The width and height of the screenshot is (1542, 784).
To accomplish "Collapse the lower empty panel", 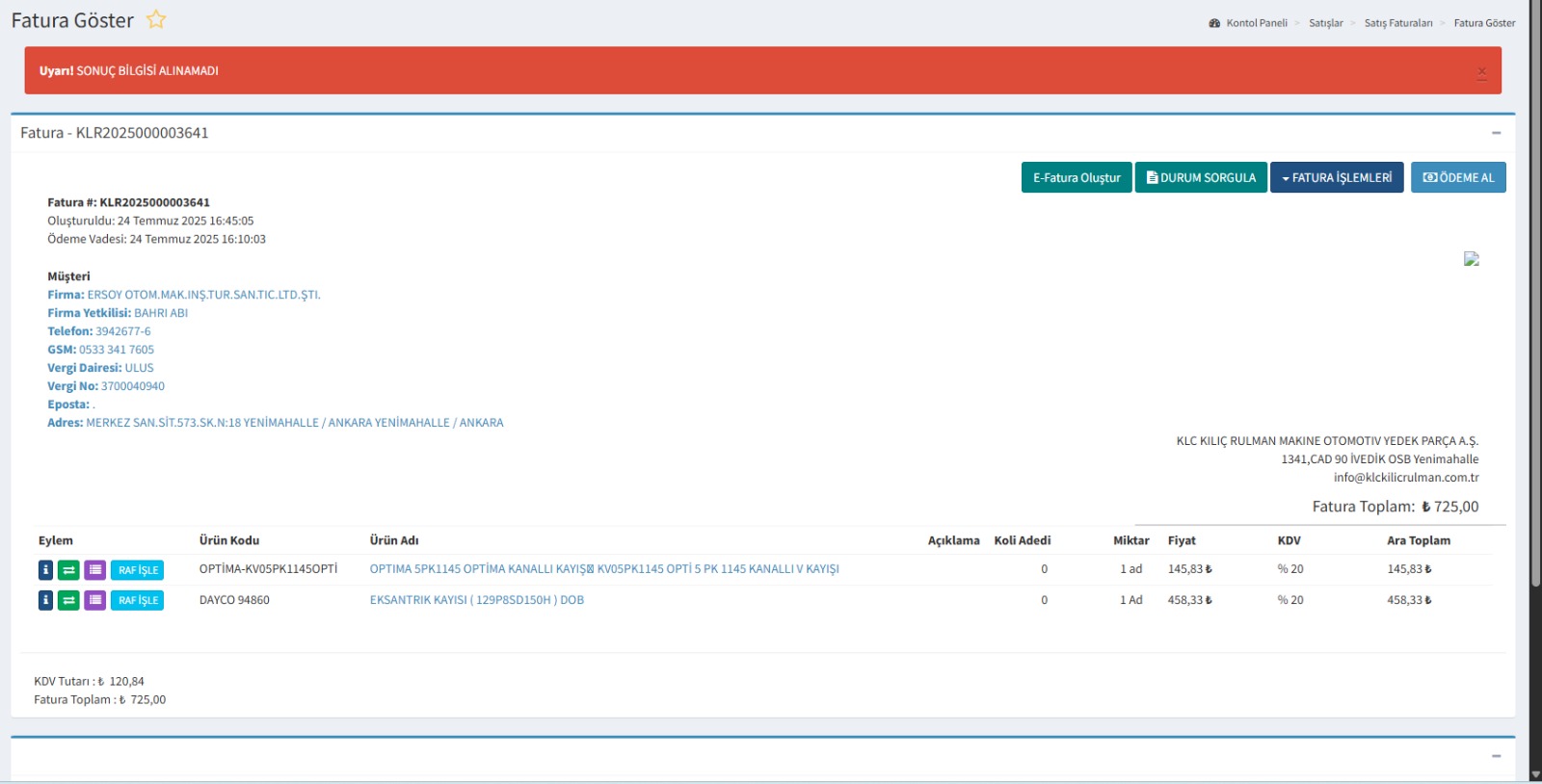I will (x=1496, y=756).
